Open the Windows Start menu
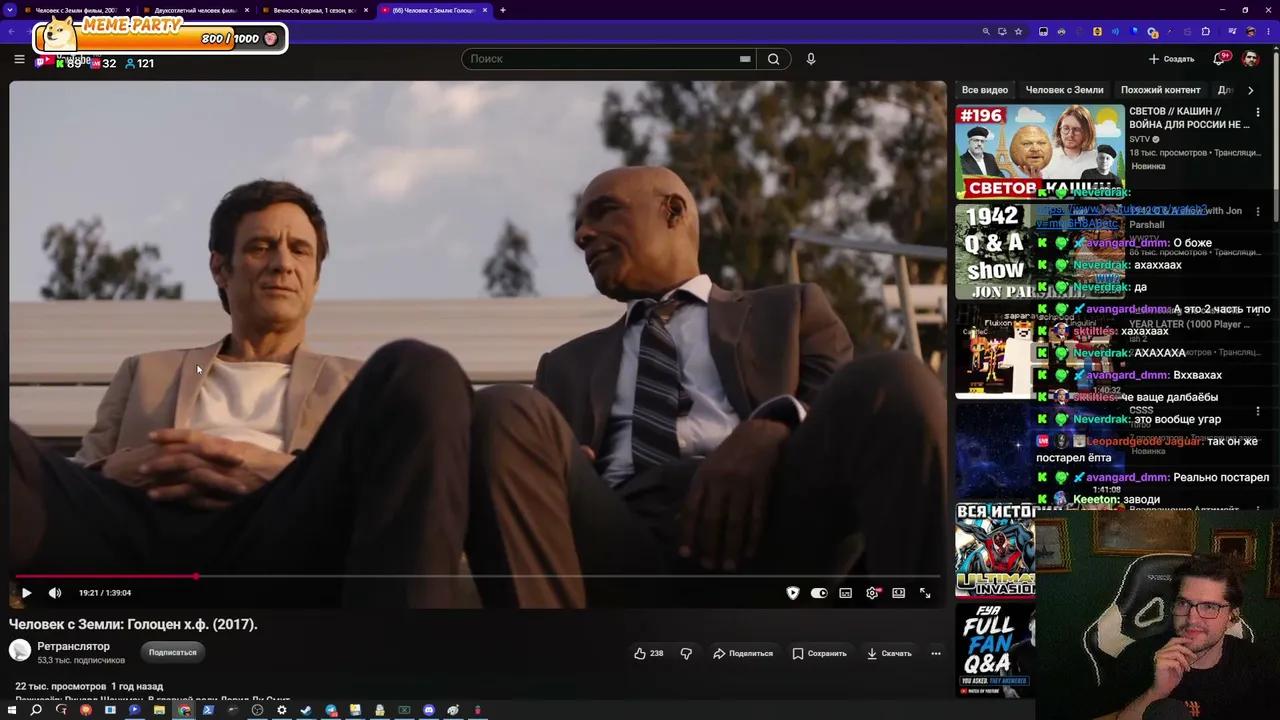Screen dimensions: 1280x720 point(12,710)
